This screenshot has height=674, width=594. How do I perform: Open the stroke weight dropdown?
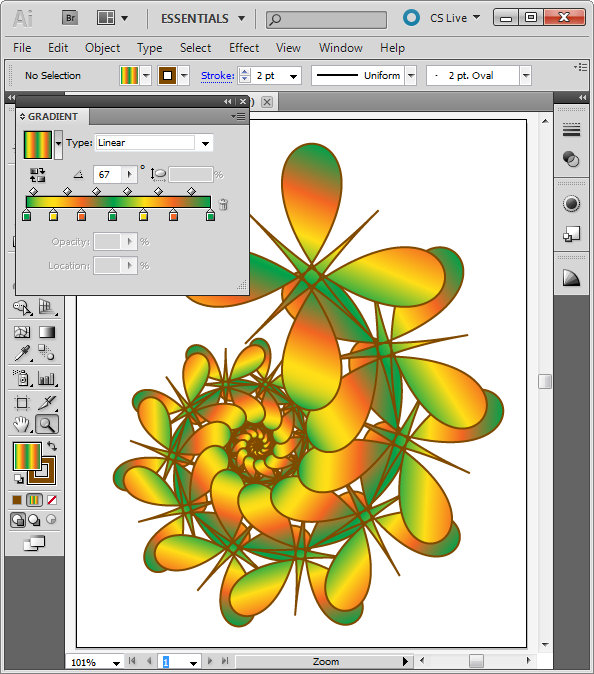(x=294, y=76)
